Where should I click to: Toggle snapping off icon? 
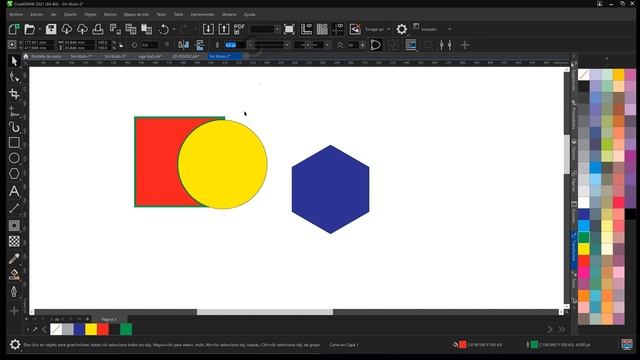tap(355, 29)
